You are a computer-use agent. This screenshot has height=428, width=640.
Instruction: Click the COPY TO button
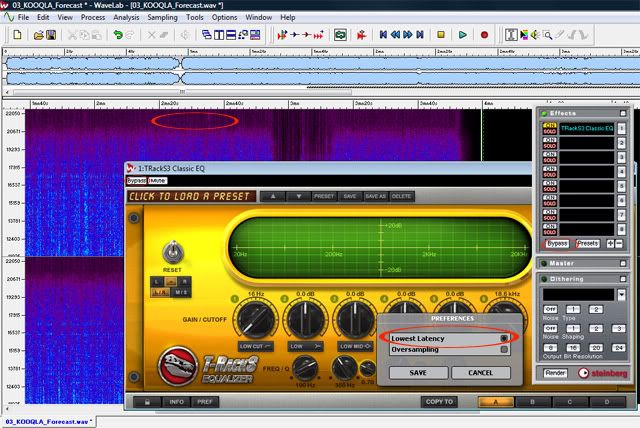coord(439,402)
